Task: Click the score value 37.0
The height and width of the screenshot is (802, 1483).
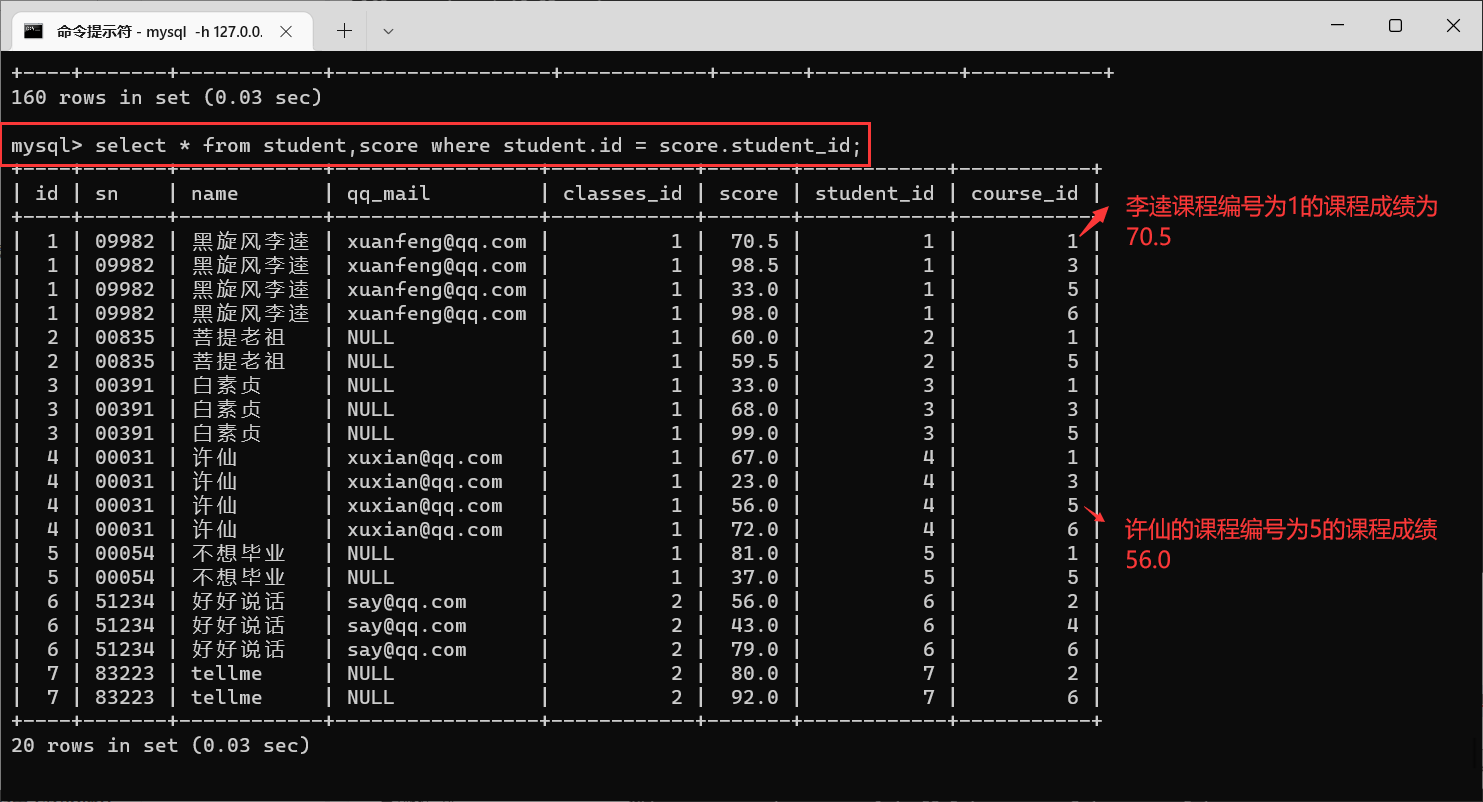Action: click(x=755, y=577)
